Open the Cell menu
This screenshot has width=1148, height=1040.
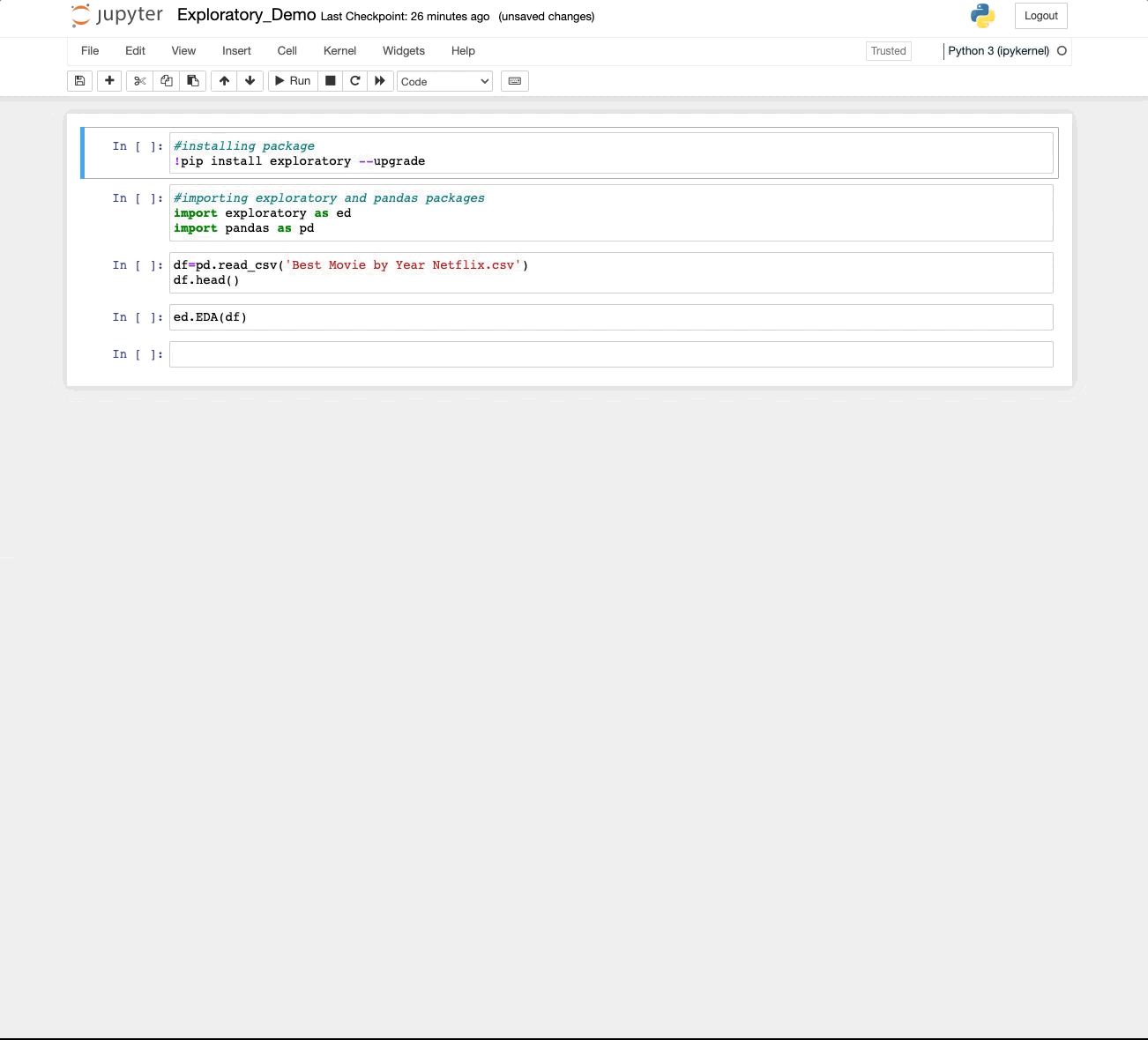pyautogui.click(x=287, y=51)
